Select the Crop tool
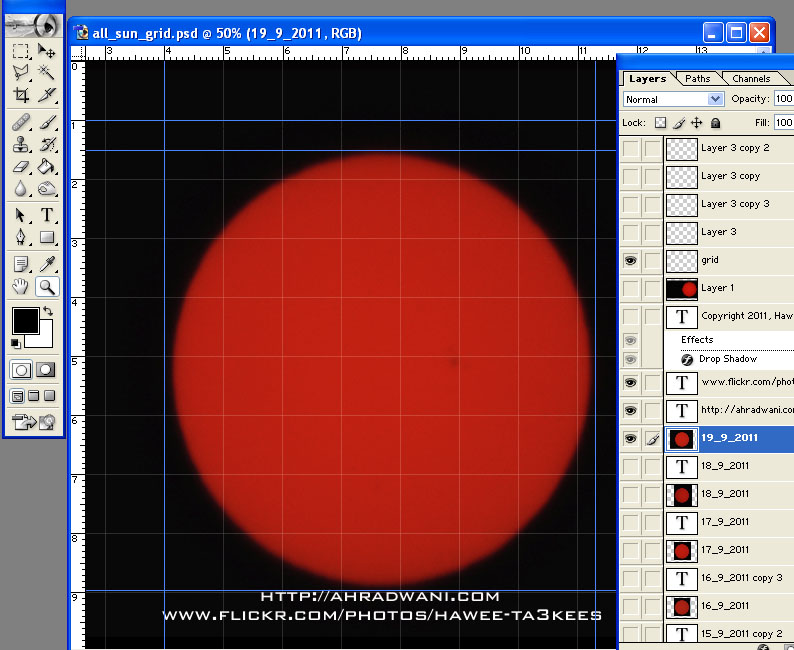This screenshot has width=794, height=650. [x=21, y=95]
